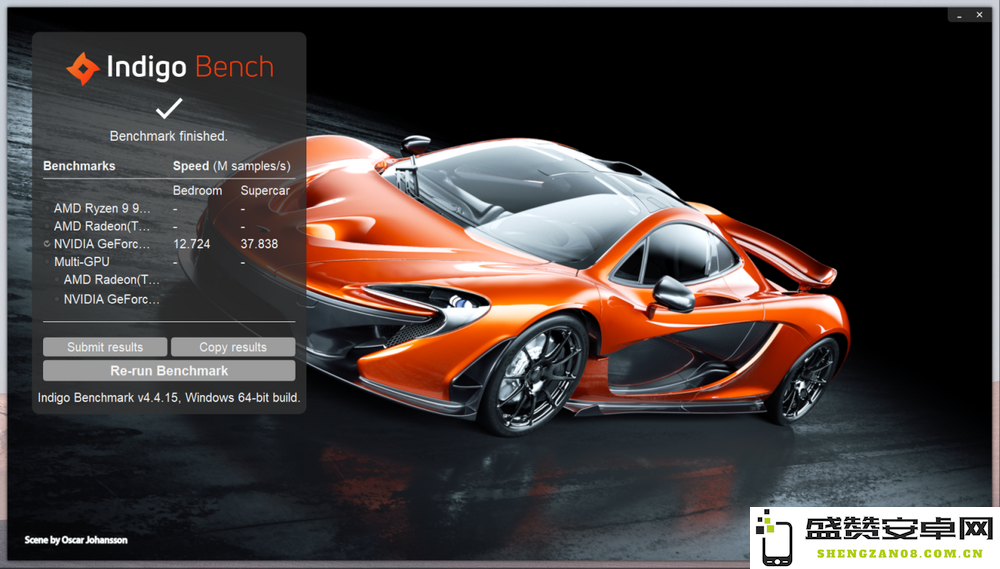Enable the Multi-GPU benchmark checkbox
The height and width of the screenshot is (569, 1000).
click(x=47, y=262)
